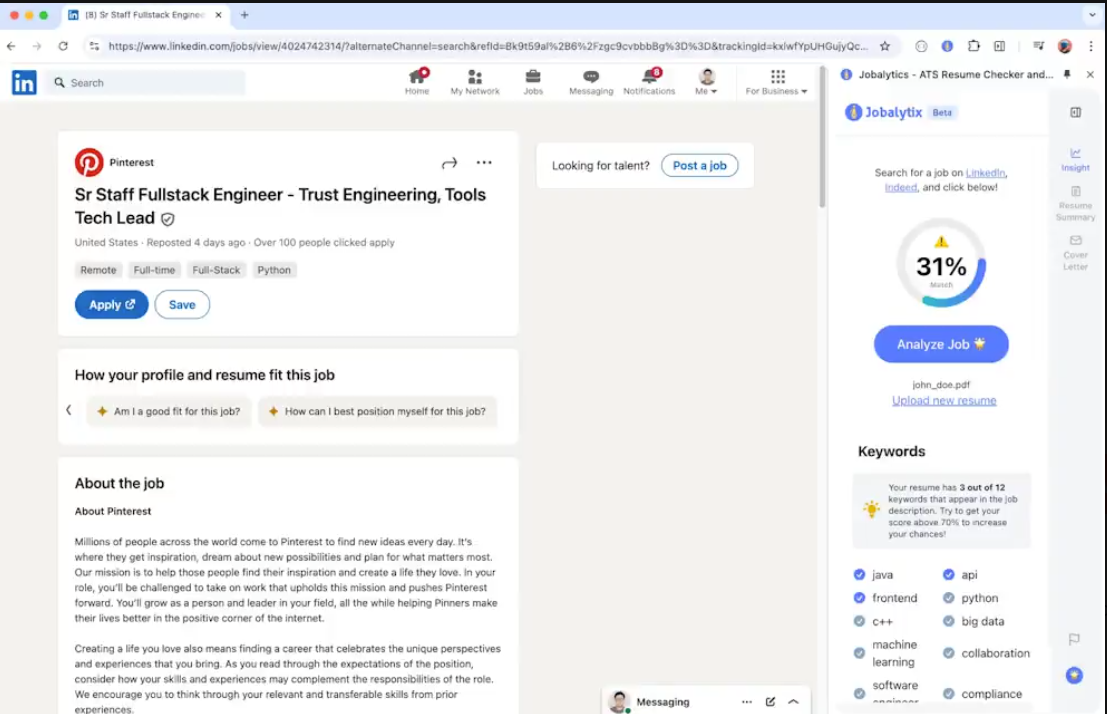Screen dimensions: 1107x714
Task: Click the address bar URL
Action: coord(487,46)
